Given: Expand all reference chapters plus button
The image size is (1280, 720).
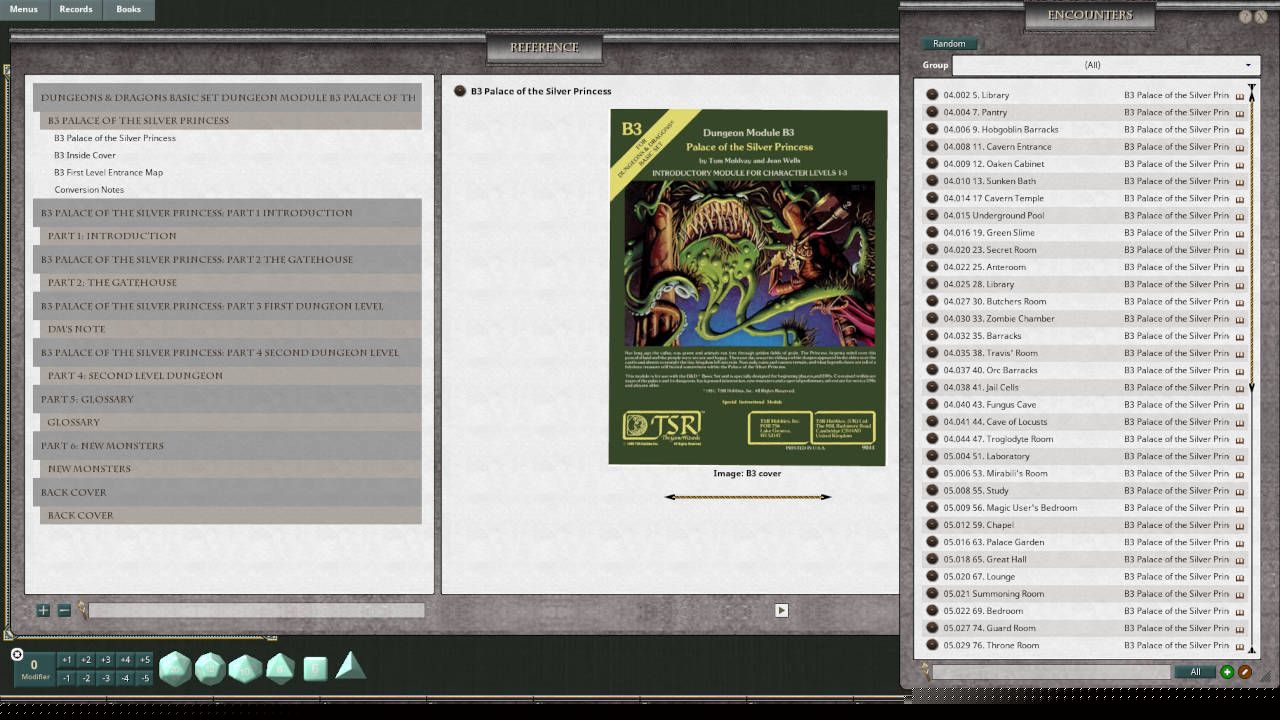Looking at the screenshot, I should (43, 610).
